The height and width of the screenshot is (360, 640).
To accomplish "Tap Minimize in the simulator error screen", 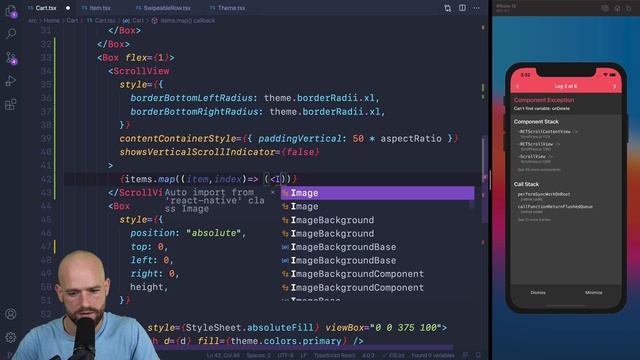I will coord(593,293).
